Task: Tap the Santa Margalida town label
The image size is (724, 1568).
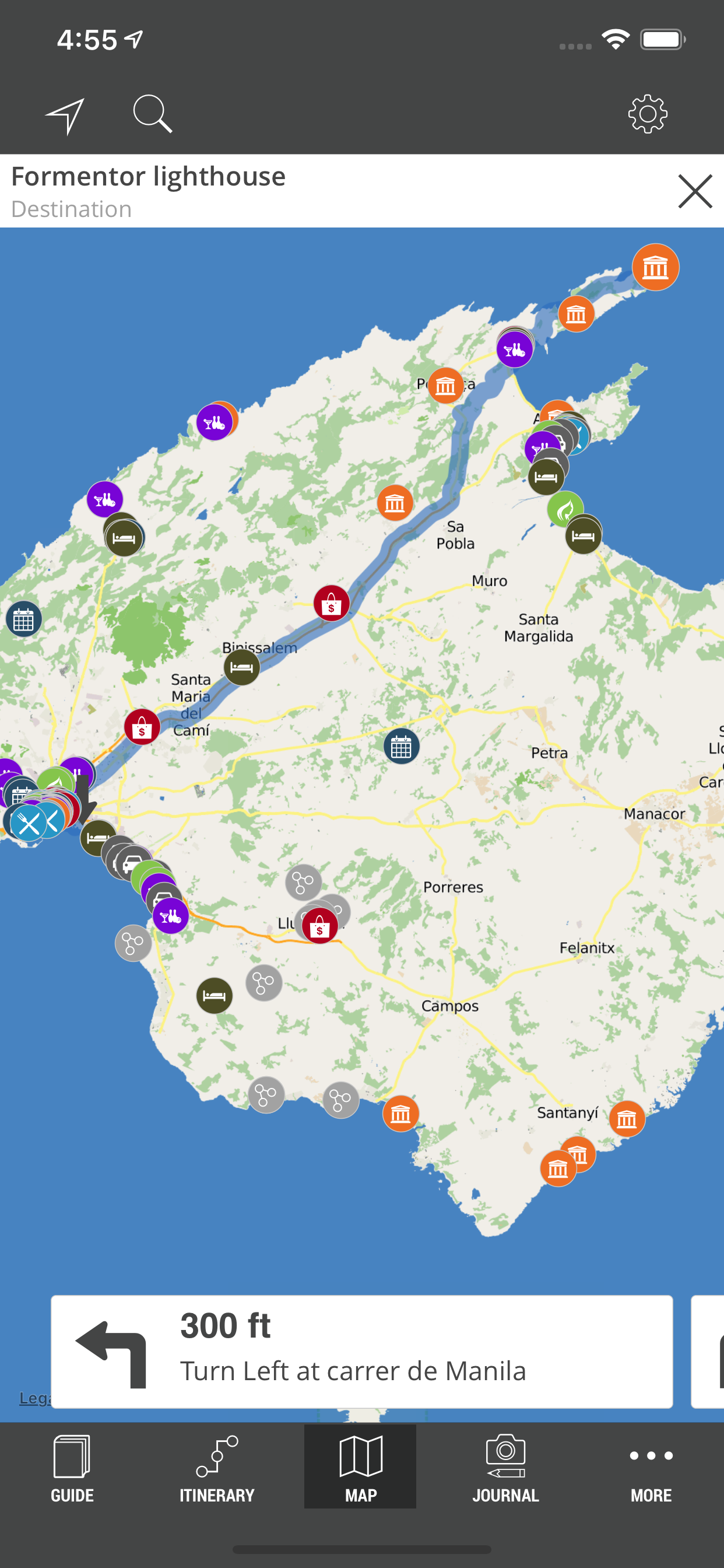Action: tap(539, 628)
